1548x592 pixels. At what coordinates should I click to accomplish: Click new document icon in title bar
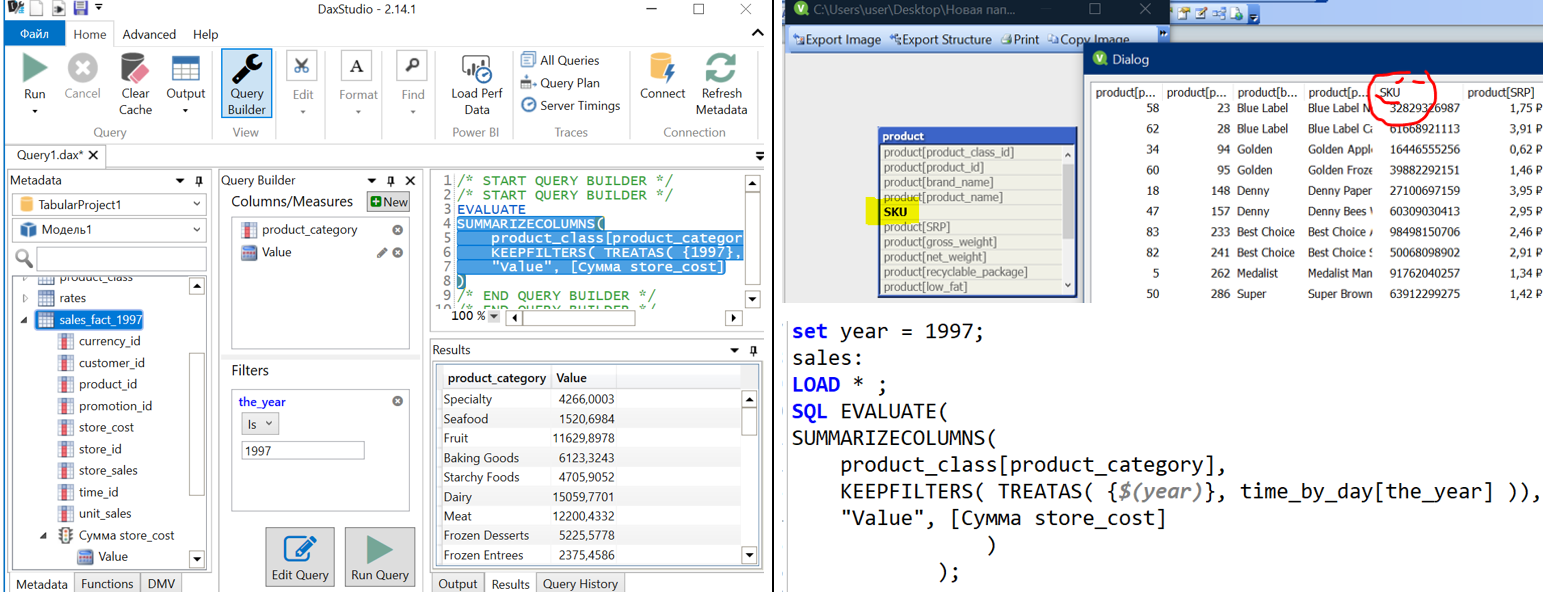[x=36, y=8]
